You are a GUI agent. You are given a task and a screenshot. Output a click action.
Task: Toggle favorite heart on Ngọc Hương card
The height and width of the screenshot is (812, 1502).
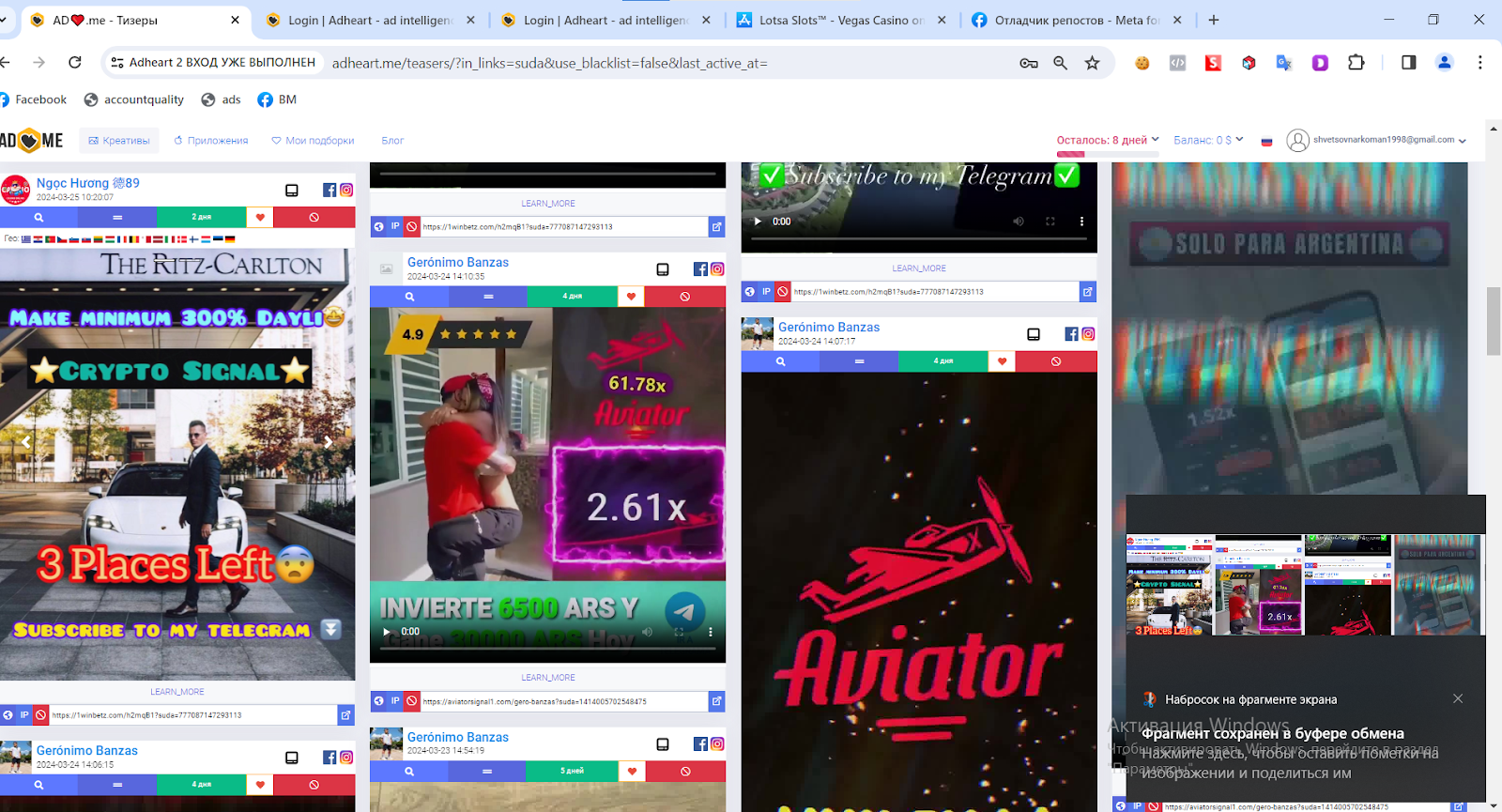[x=260, y=217]
